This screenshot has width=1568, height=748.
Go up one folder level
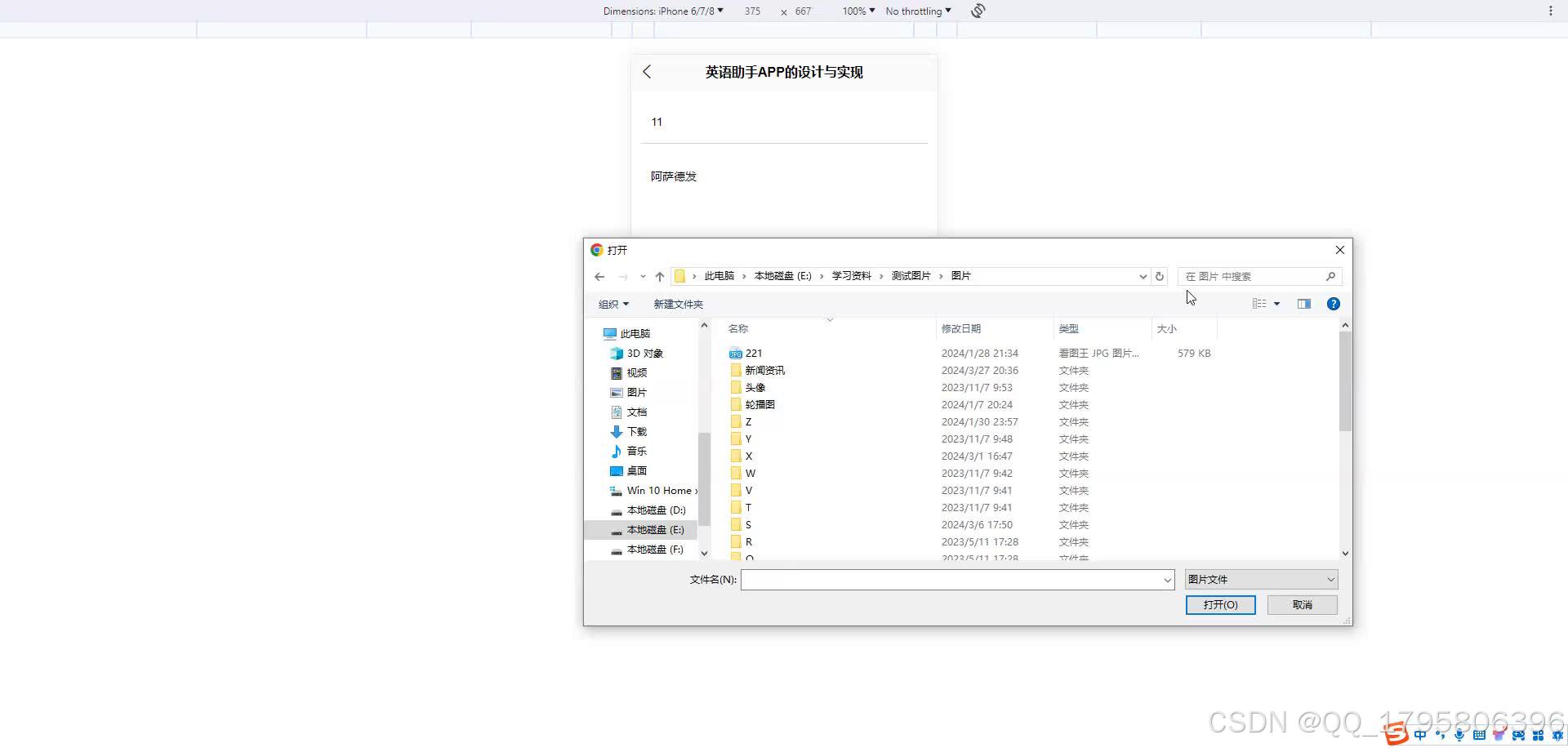tap(660, 277)
